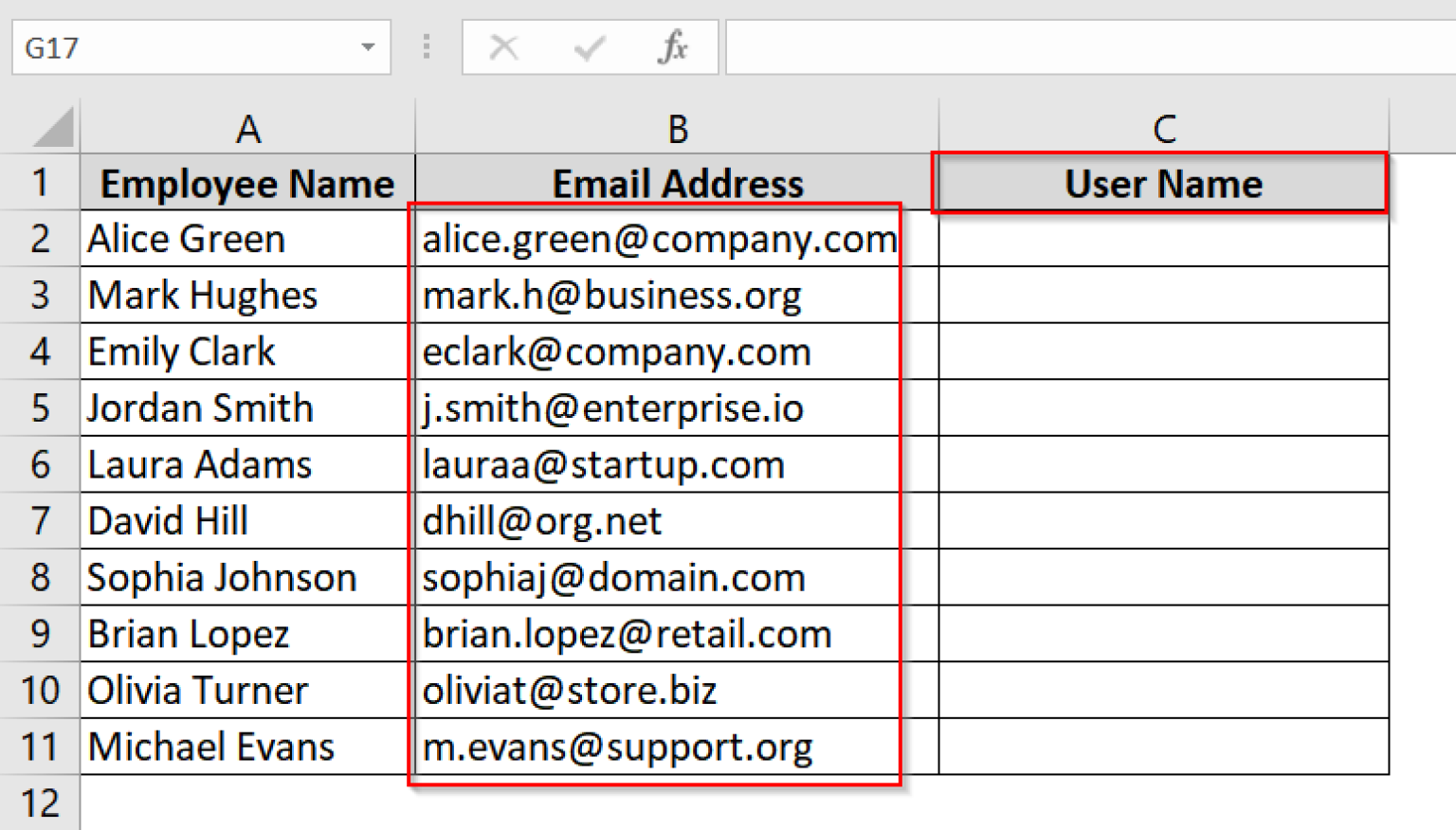Select the Employee Name header cell

(x=246, y=182)
